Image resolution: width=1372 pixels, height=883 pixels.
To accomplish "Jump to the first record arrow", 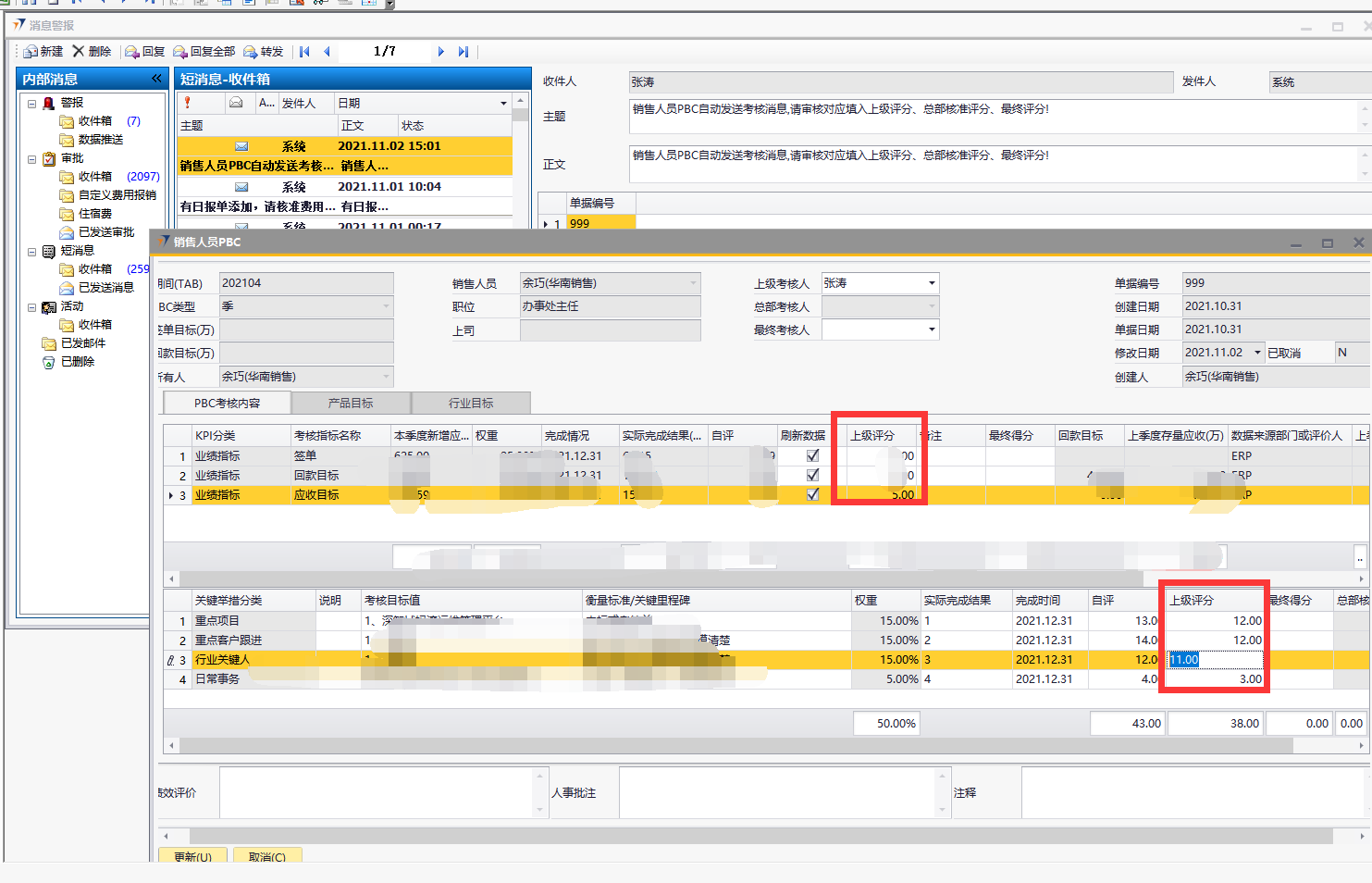I will [304, 52].
